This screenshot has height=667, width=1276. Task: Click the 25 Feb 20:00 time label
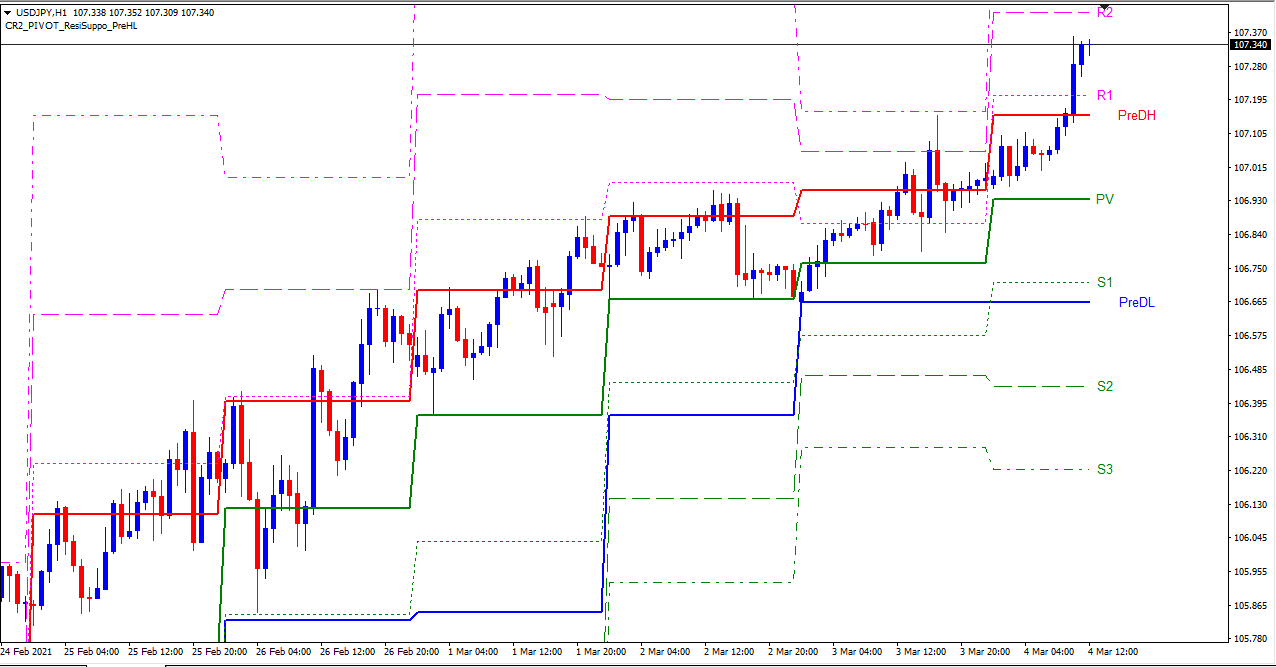(x=219, y=651)
